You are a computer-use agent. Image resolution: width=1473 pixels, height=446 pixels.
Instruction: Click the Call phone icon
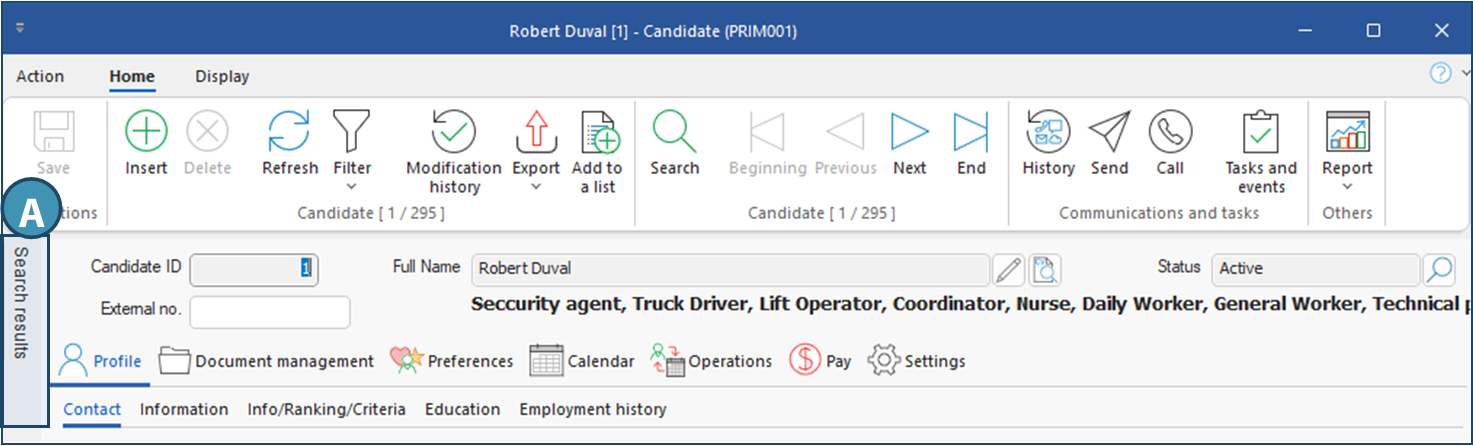1170,131
